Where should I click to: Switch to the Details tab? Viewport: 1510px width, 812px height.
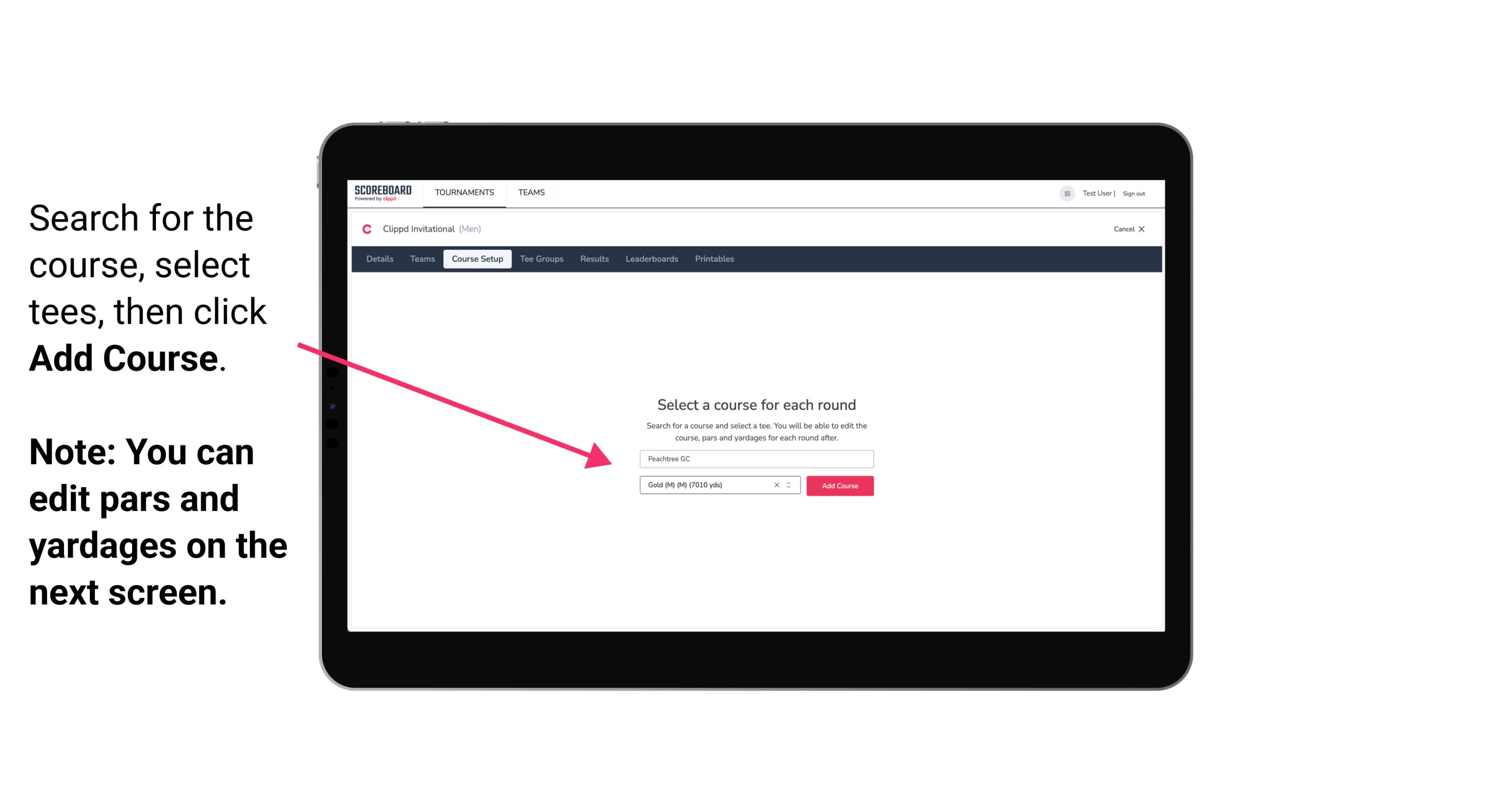pyautogui.click(x=378, y=259)
